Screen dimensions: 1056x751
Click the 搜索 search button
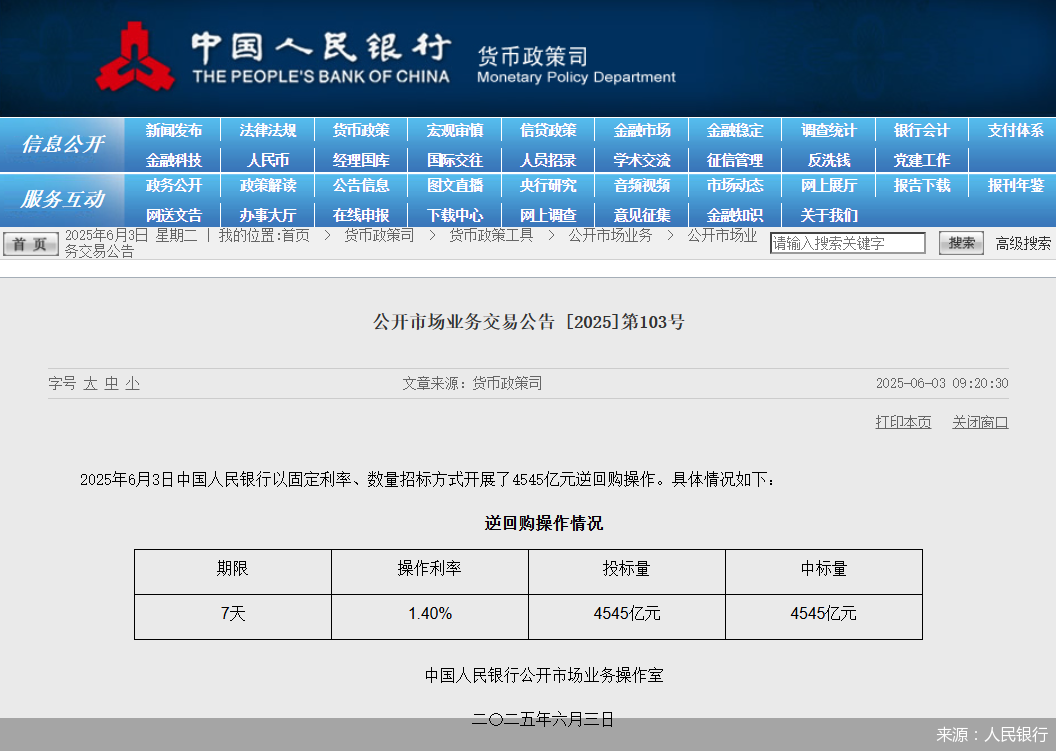961,243
